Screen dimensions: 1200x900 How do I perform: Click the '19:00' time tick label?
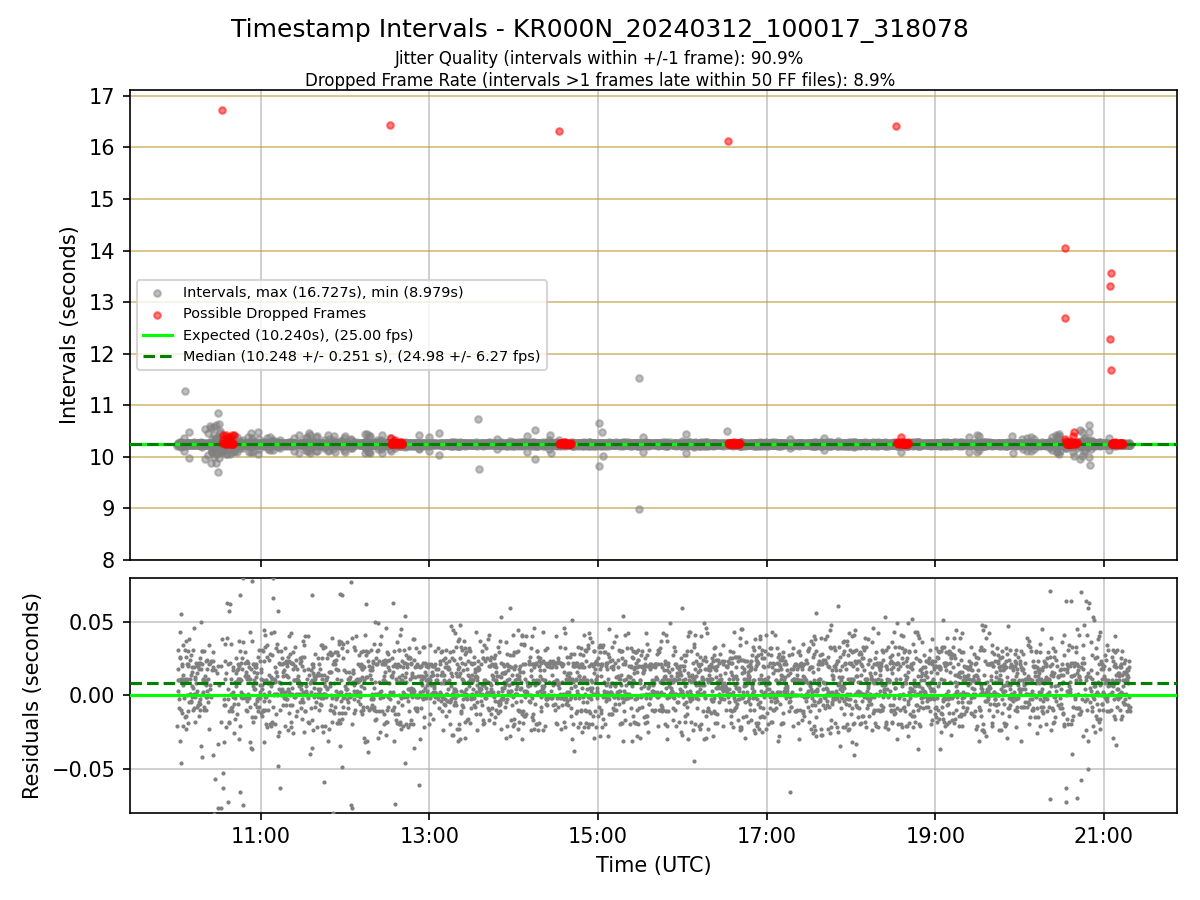pyautogui.click(x=935, y=833)
